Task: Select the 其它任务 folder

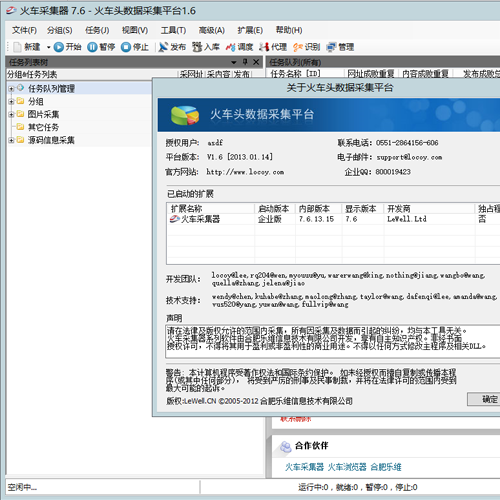Action: tap(43, 127)
